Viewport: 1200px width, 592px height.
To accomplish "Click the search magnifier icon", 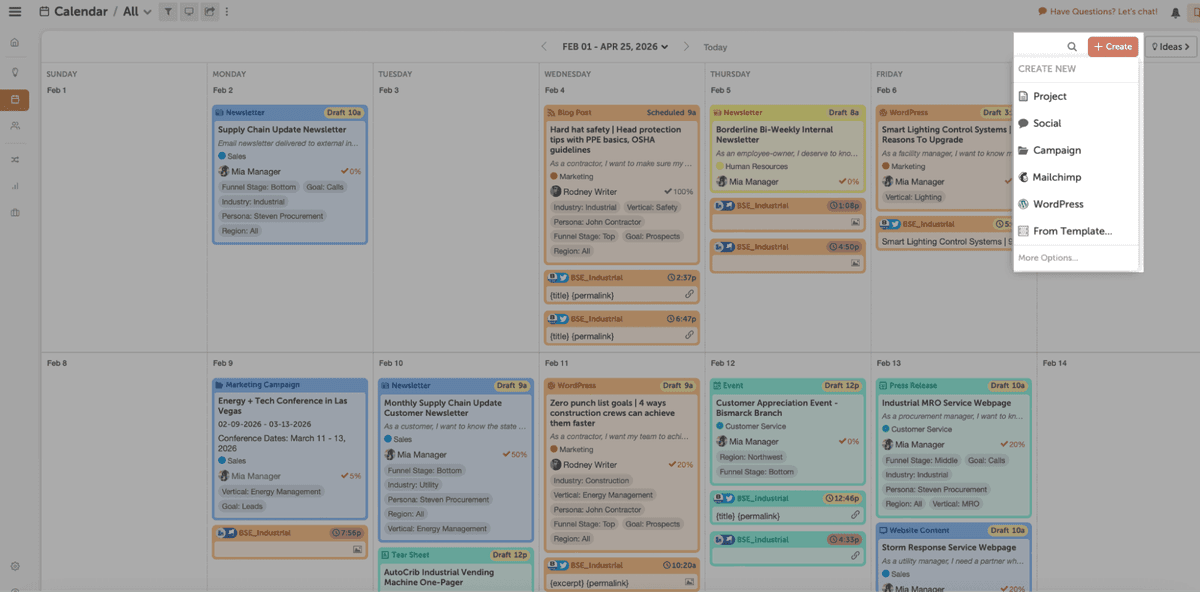I will pyautogui.click(x=1072, y=47).
